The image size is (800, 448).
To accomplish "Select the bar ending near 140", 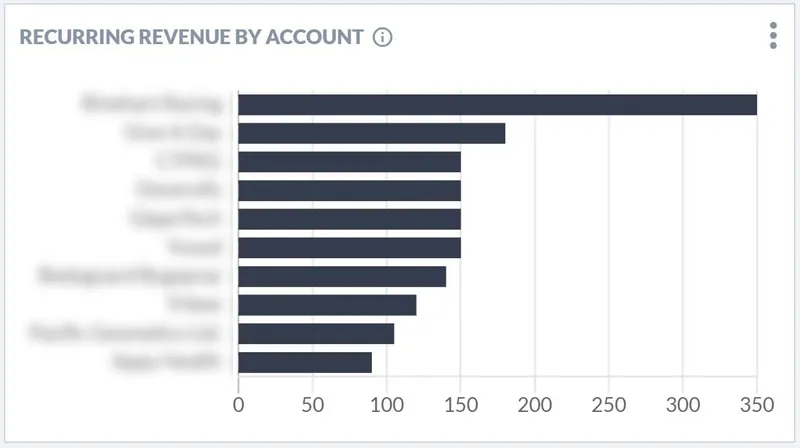I will (342, 277).
